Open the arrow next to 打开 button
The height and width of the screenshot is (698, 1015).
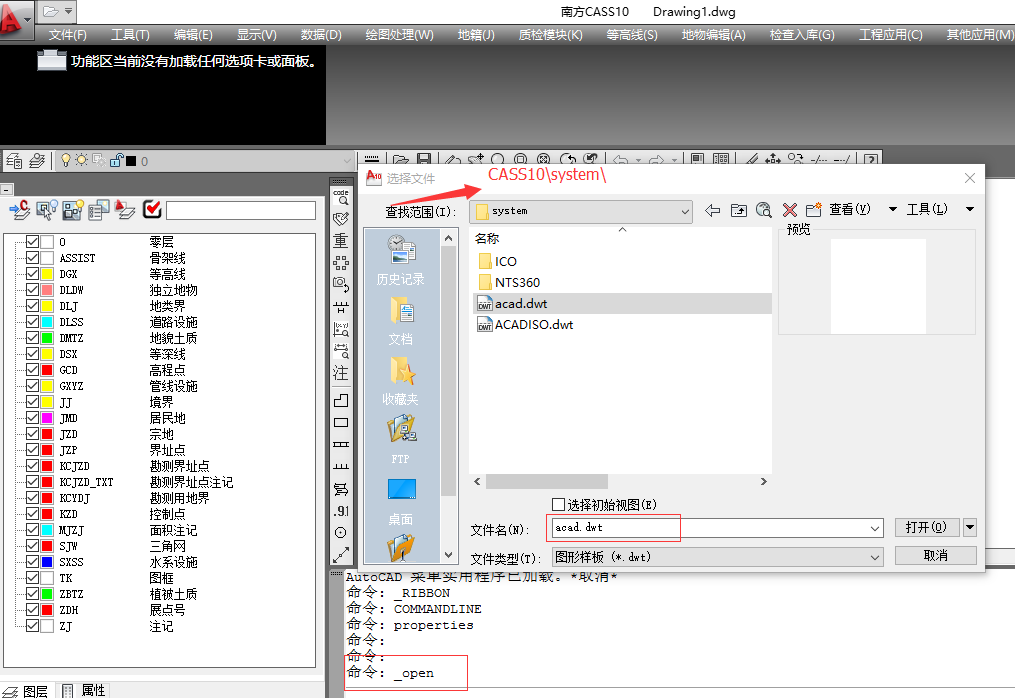point(970,527)
